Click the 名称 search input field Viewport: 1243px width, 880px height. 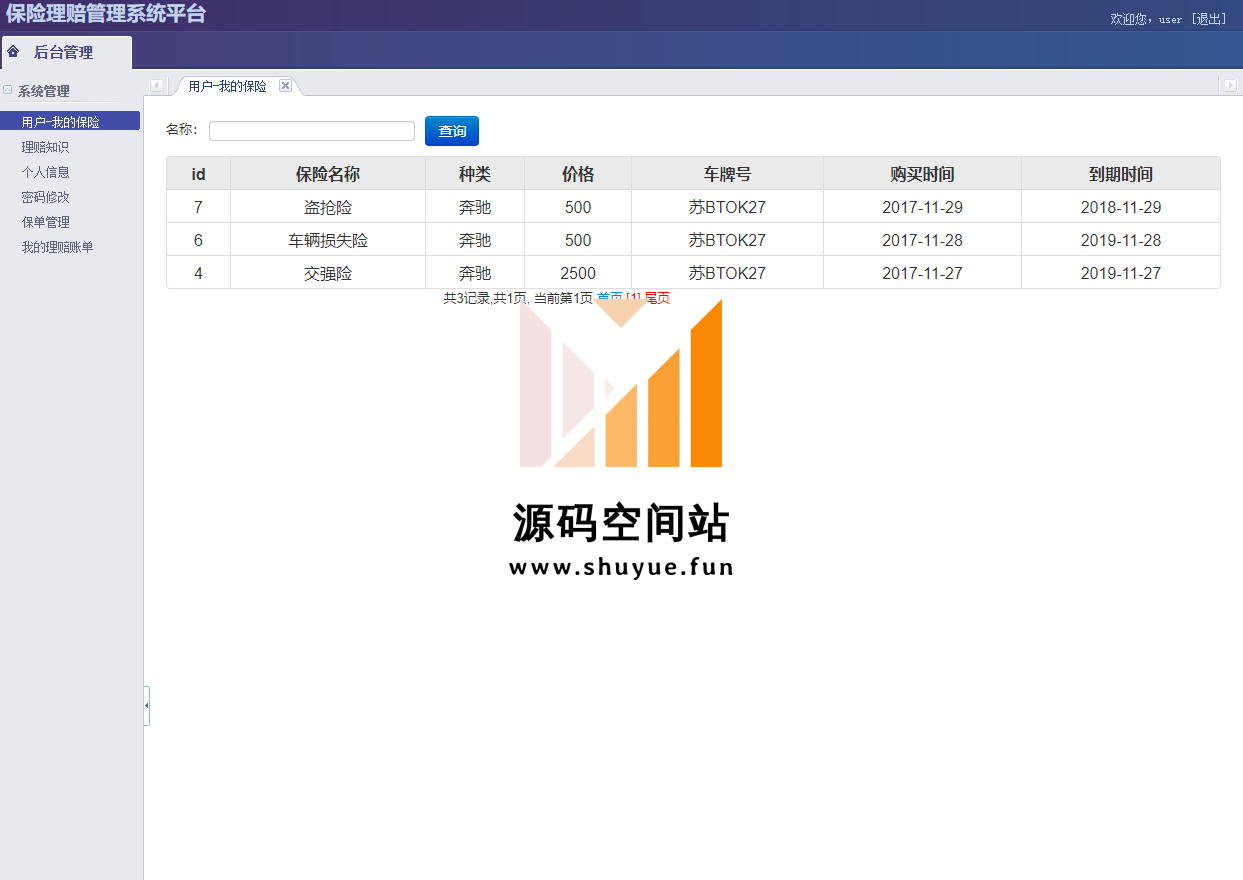tap(312, 131)
